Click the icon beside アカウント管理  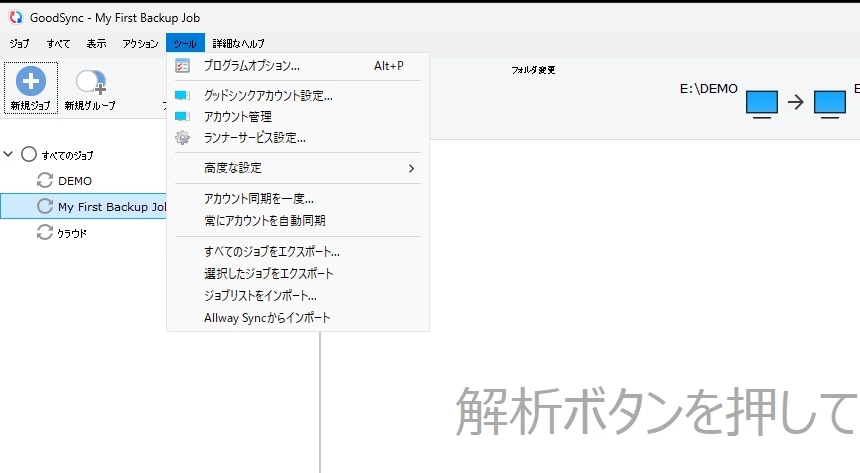182,116
